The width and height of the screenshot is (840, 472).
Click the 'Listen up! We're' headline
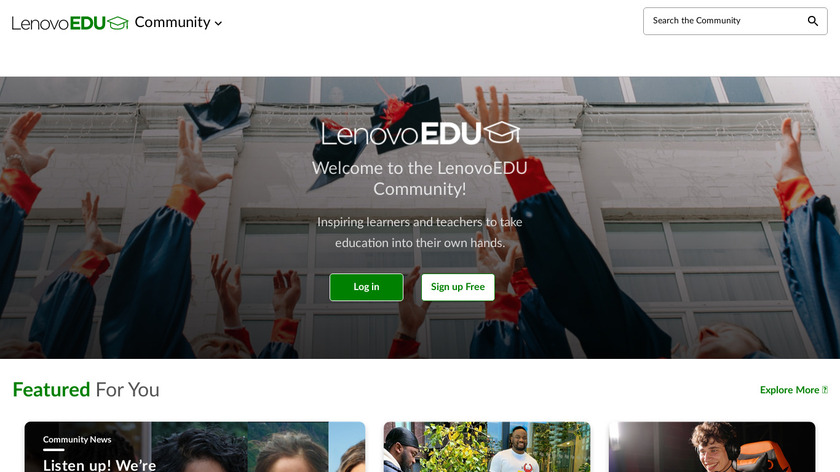[x=100, y=465]
